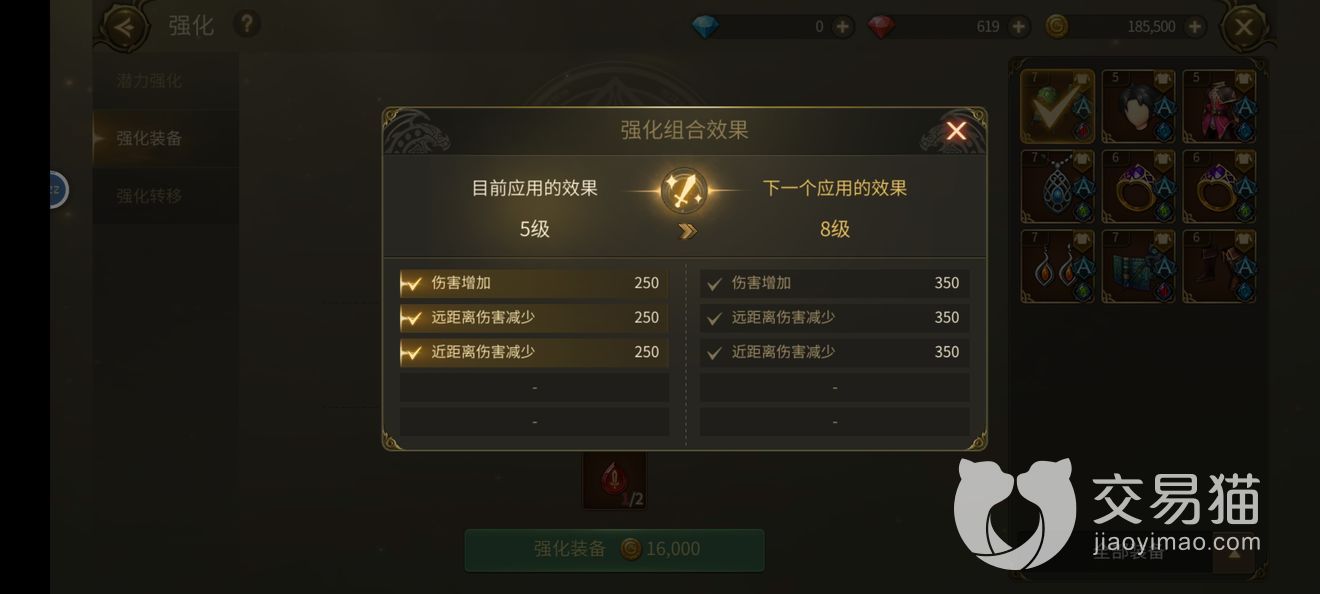Toggle current 远距离伤害减少 250 effect row
1320x594 pixels.
[534, 318]
